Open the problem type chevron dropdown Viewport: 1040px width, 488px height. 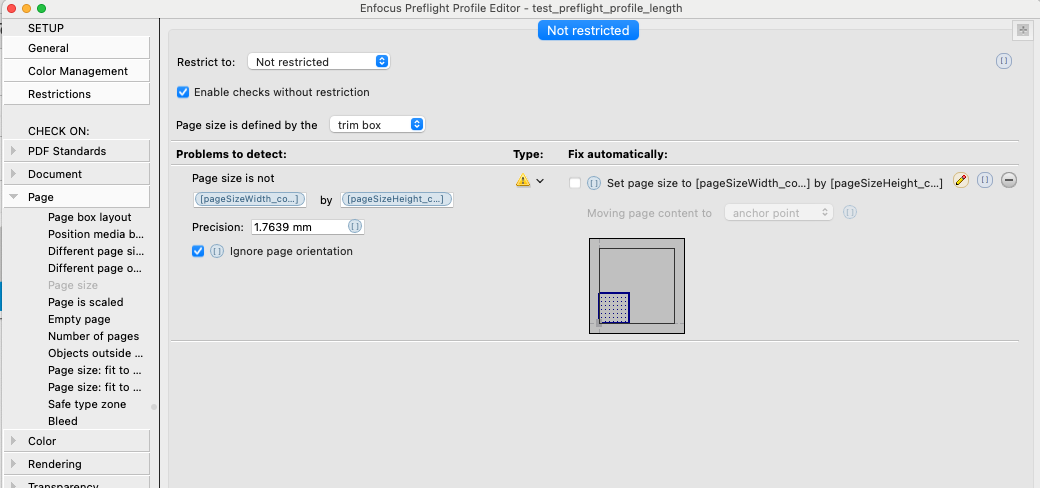(x=540, y=180)
